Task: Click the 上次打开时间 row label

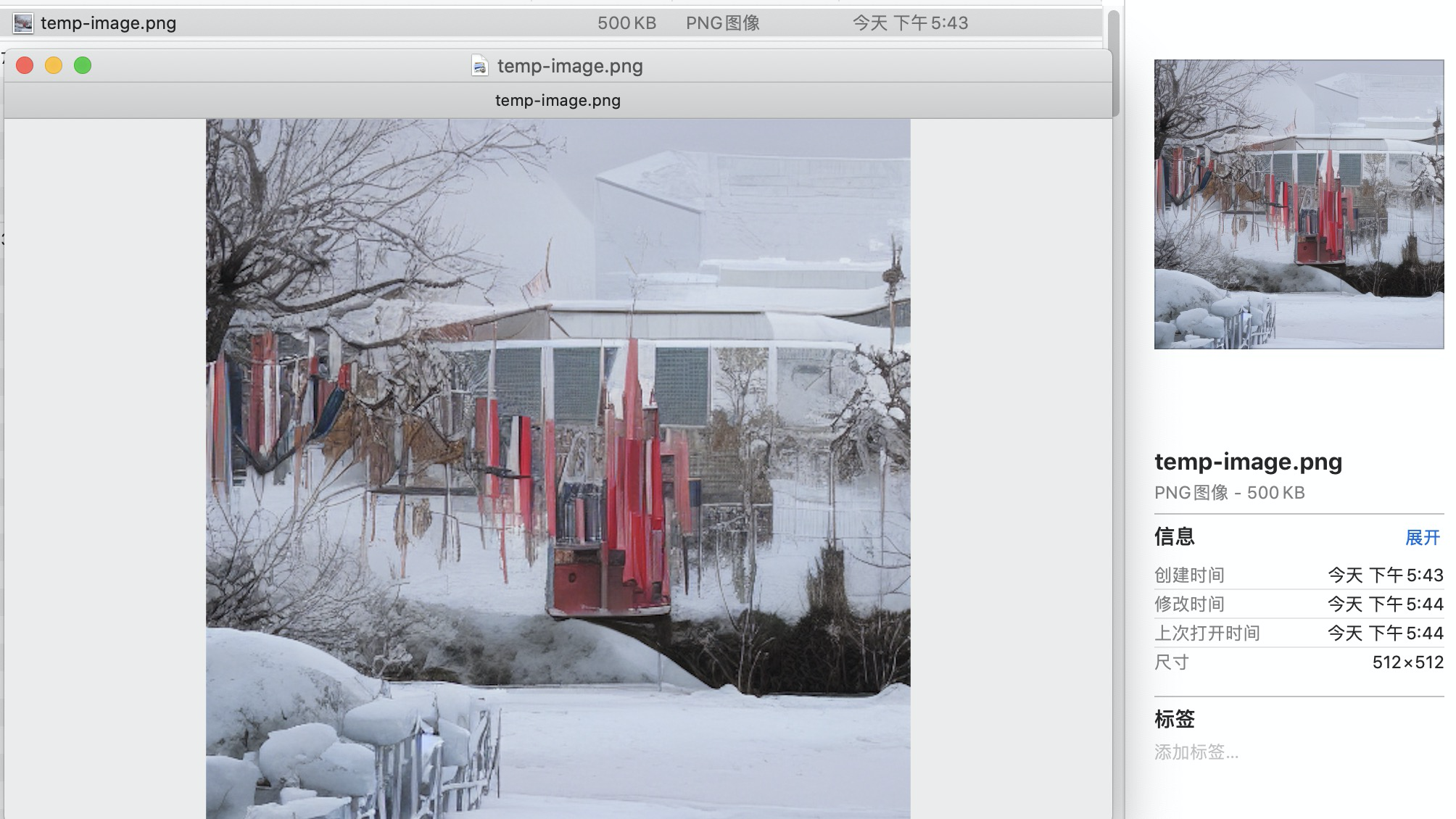Action: (1207, 633)
